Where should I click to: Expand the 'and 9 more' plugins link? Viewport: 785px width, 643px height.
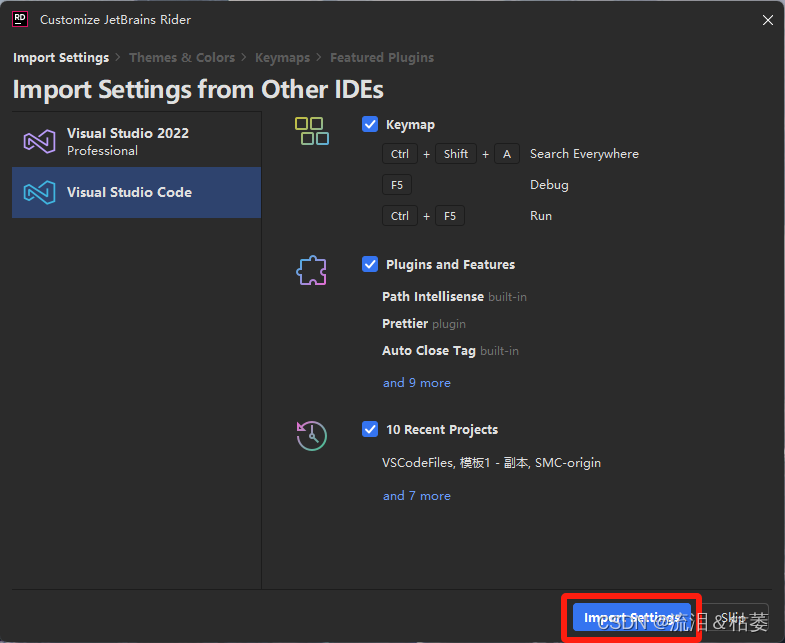click(x=417, y=383)
